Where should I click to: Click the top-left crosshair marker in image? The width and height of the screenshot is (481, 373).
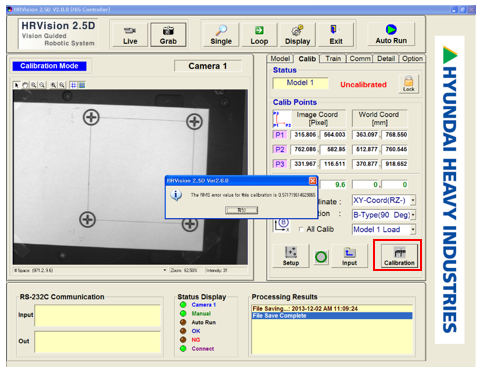[91, 117]
